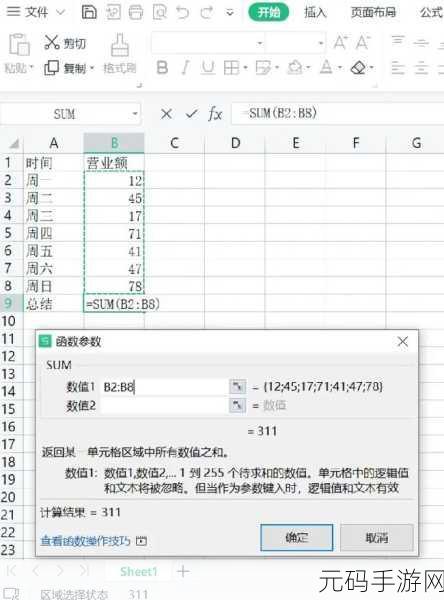Click the center align icon
Screen dimensions: 444x600
click(421, 68)
